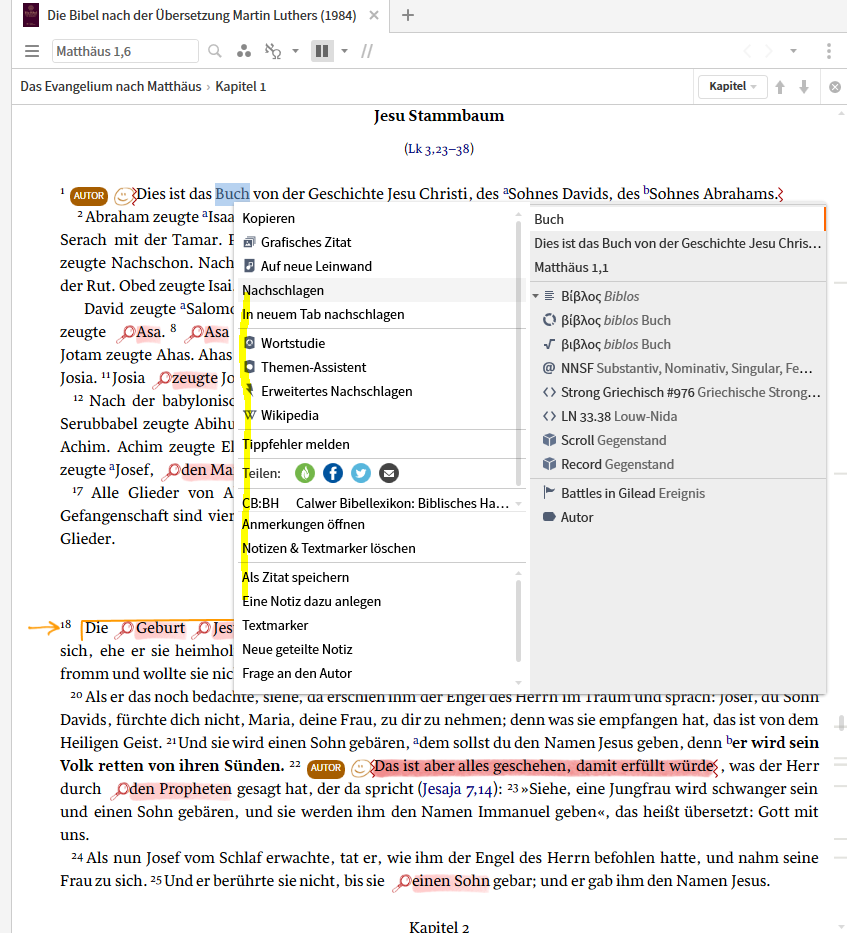Click the AUTOR badge in verse 22
The image size is (847, 933).
pos(326,768)
